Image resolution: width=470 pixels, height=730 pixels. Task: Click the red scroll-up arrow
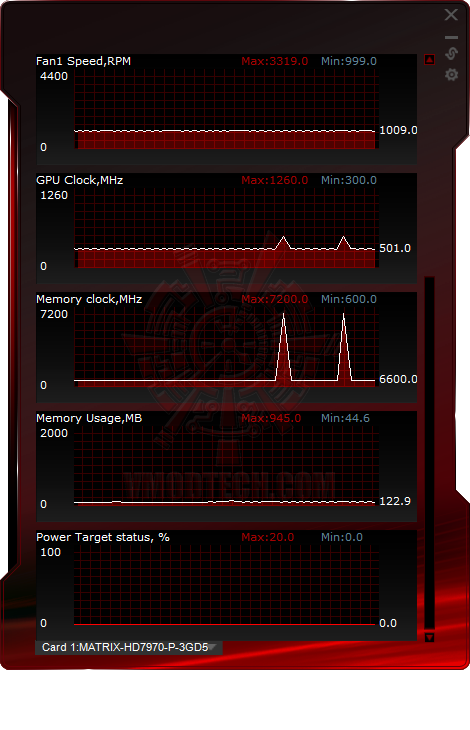pos(430,59)
